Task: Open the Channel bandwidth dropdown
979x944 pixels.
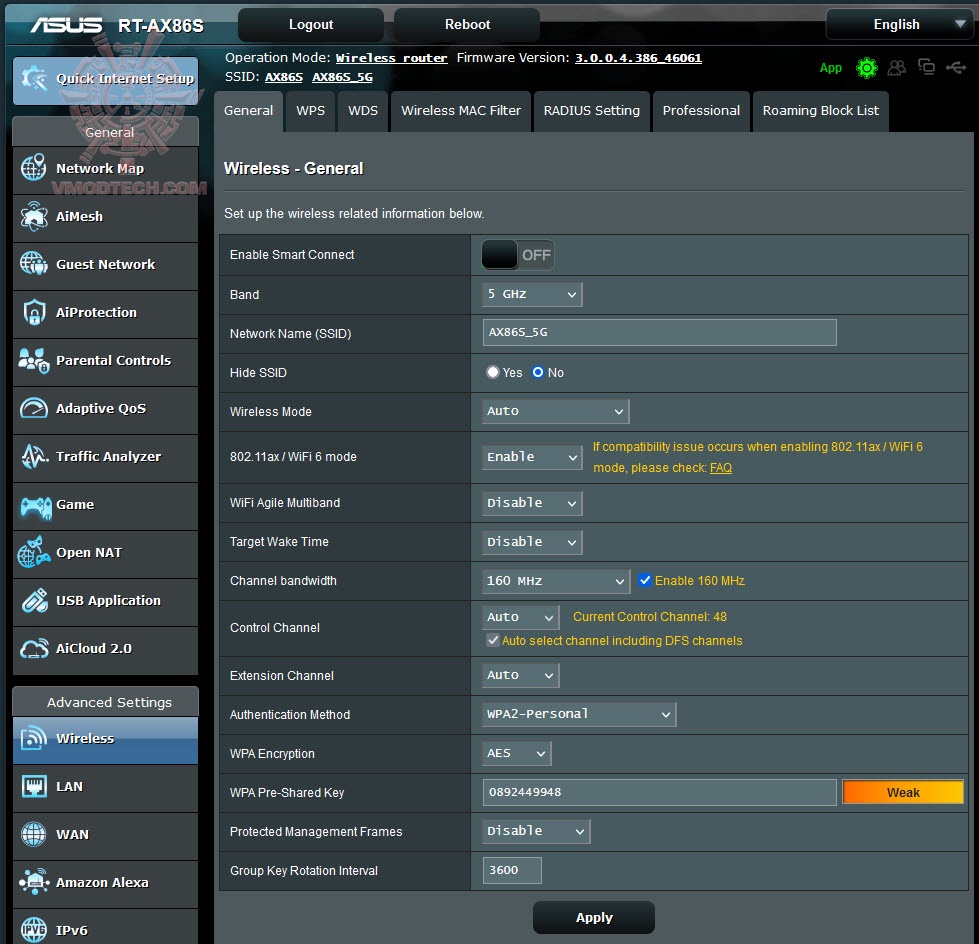Action: [x=556, y=581]
